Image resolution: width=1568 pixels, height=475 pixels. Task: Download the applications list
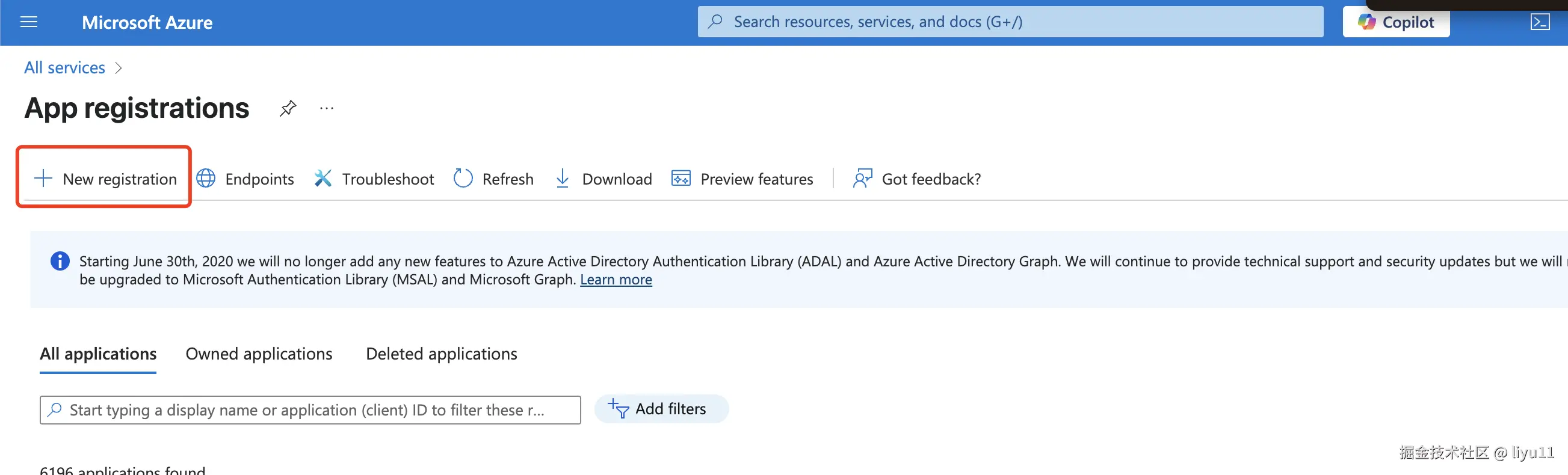603,179
